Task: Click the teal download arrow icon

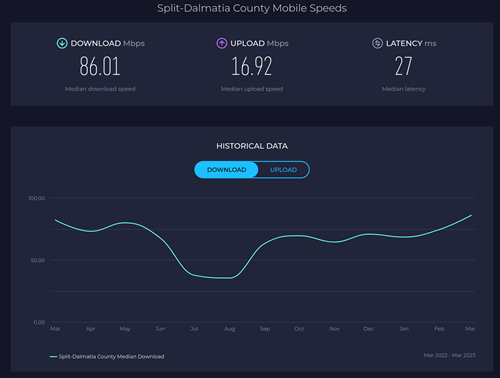Action: point(62,43)
